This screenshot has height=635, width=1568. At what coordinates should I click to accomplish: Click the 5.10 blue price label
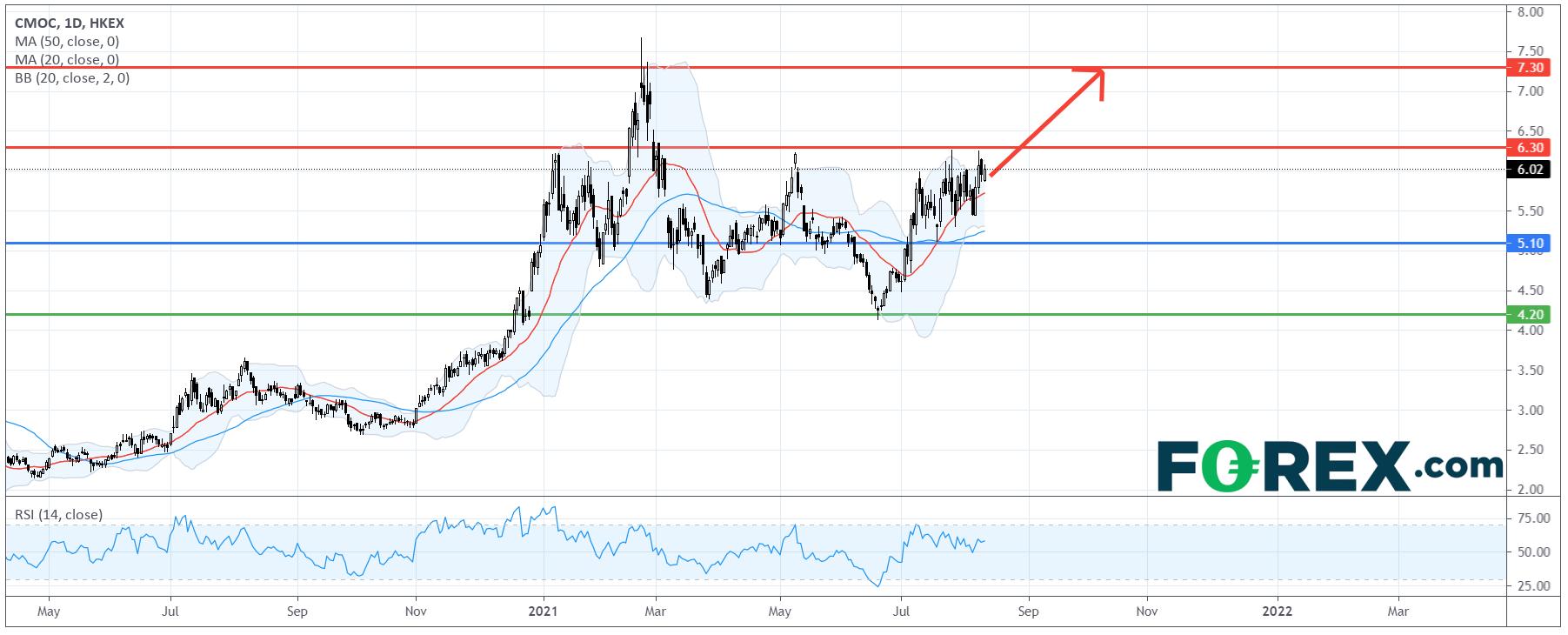1531,244
